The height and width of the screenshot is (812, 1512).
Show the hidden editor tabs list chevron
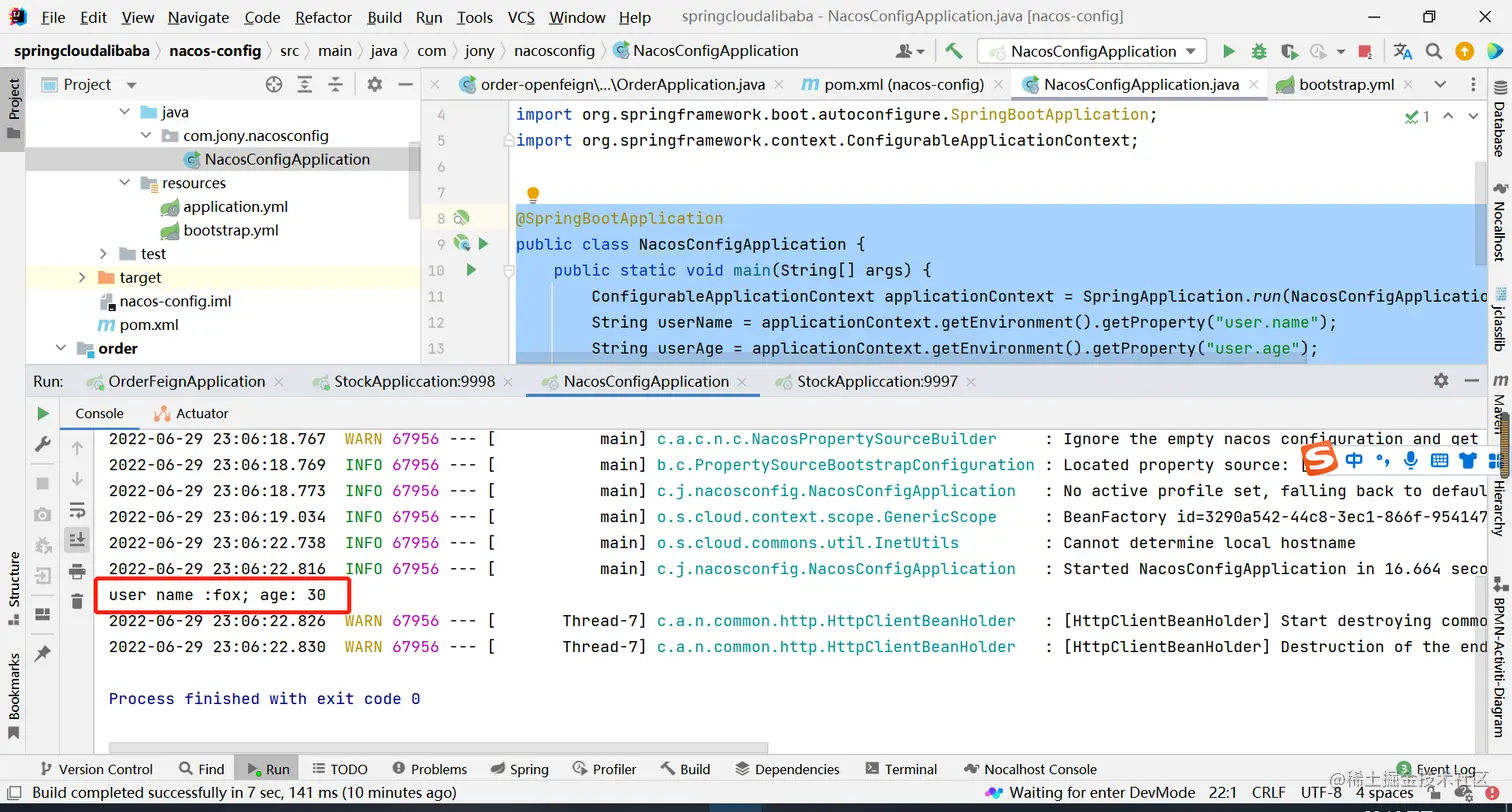pyautogui.click(x=1440, y=85)
